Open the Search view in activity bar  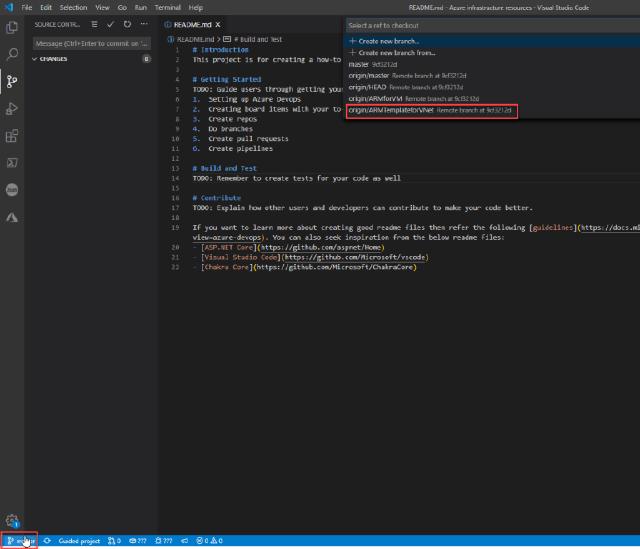pyautogui.click(x=12, y=55)
